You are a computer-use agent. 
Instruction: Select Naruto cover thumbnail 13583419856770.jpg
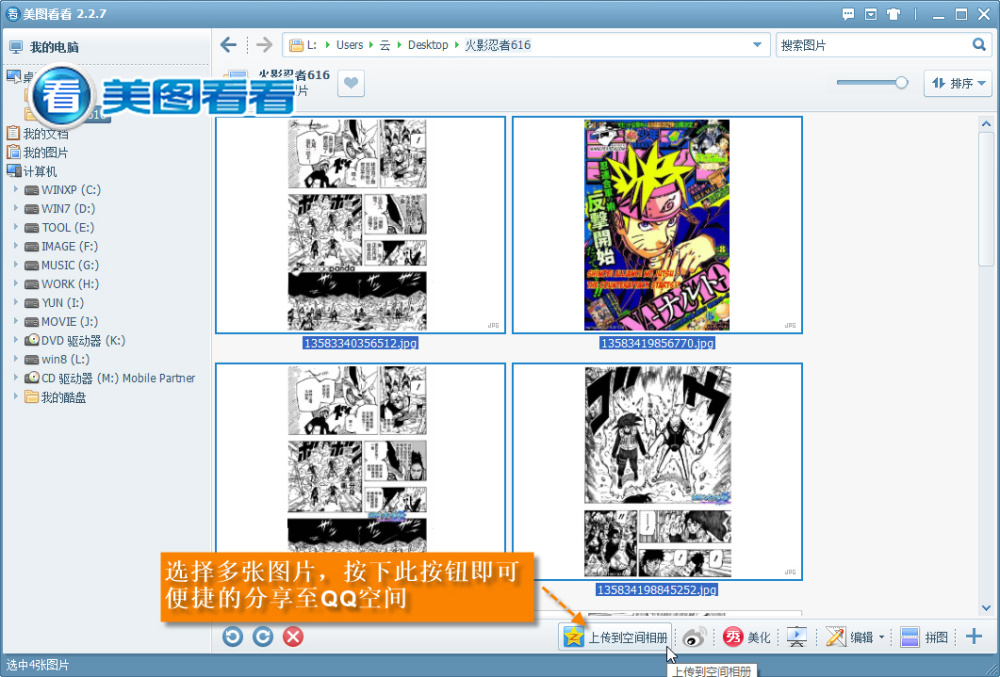pyautogui.click(x=657, y=225)
